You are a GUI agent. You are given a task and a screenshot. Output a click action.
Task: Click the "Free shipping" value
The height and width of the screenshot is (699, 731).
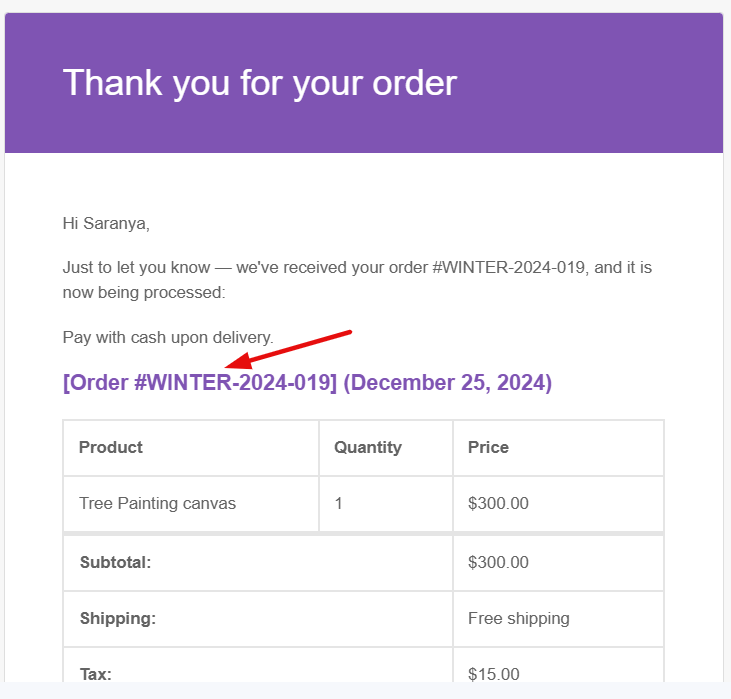(x=519, y=618)
